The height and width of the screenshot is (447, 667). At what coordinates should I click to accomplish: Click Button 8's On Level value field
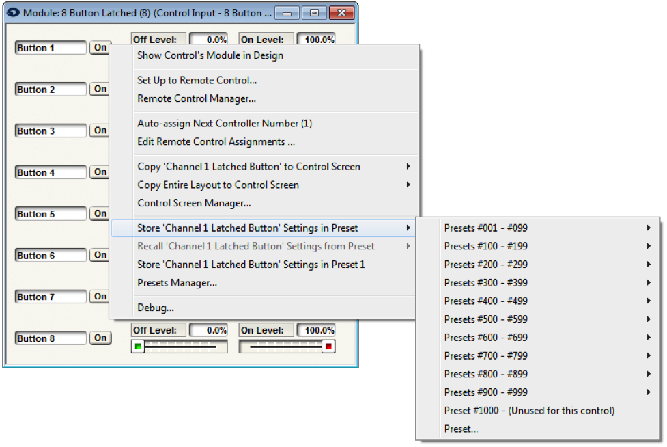(x=316, y=330)
